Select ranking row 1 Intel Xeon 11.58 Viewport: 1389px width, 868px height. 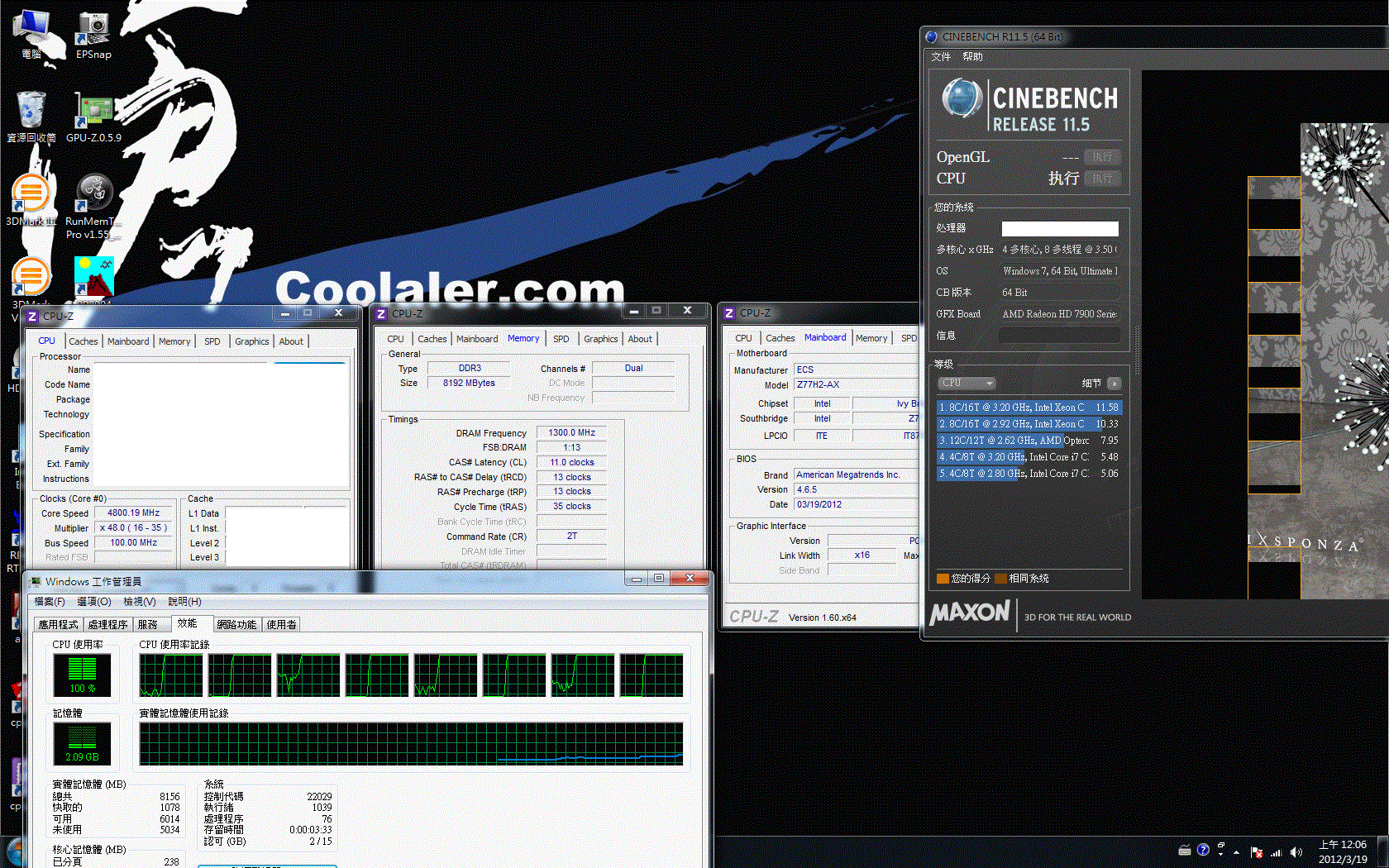click(x=1029, y=408)
